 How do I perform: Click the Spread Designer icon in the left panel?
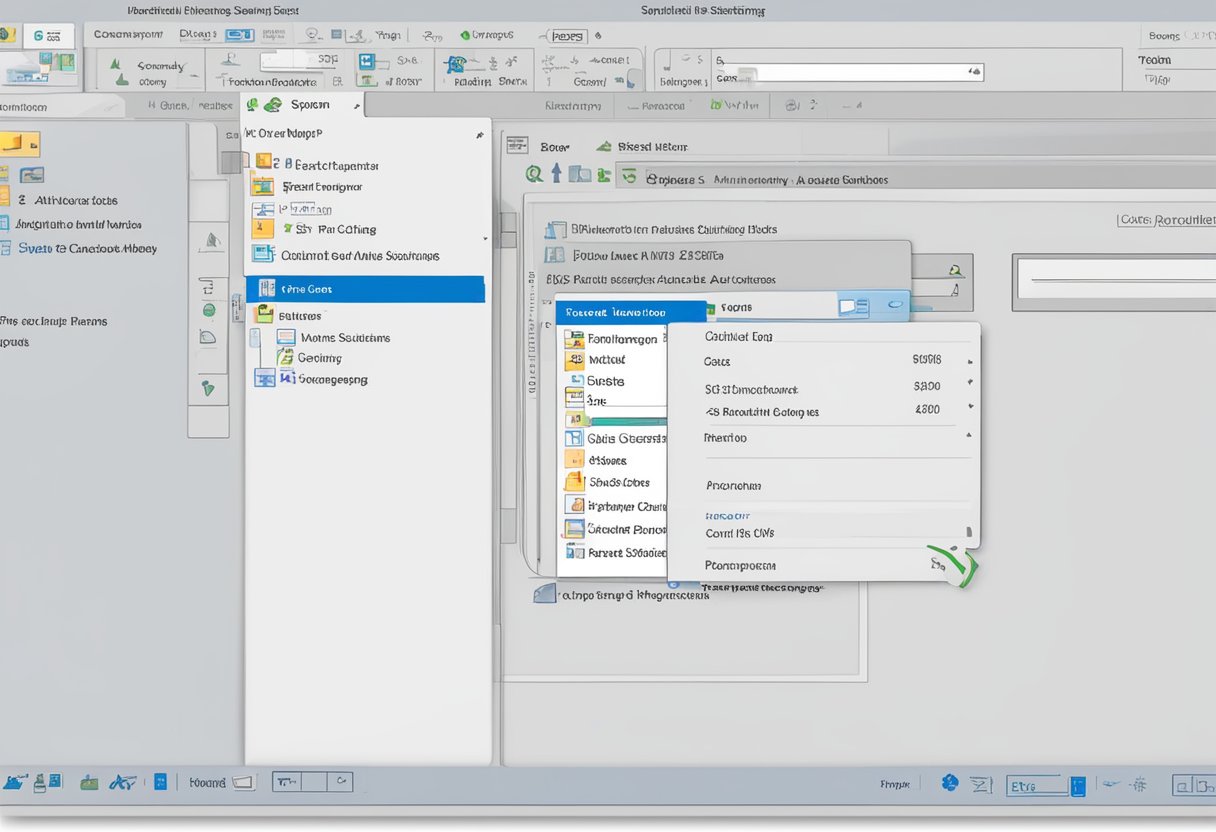tap(263, 186)
